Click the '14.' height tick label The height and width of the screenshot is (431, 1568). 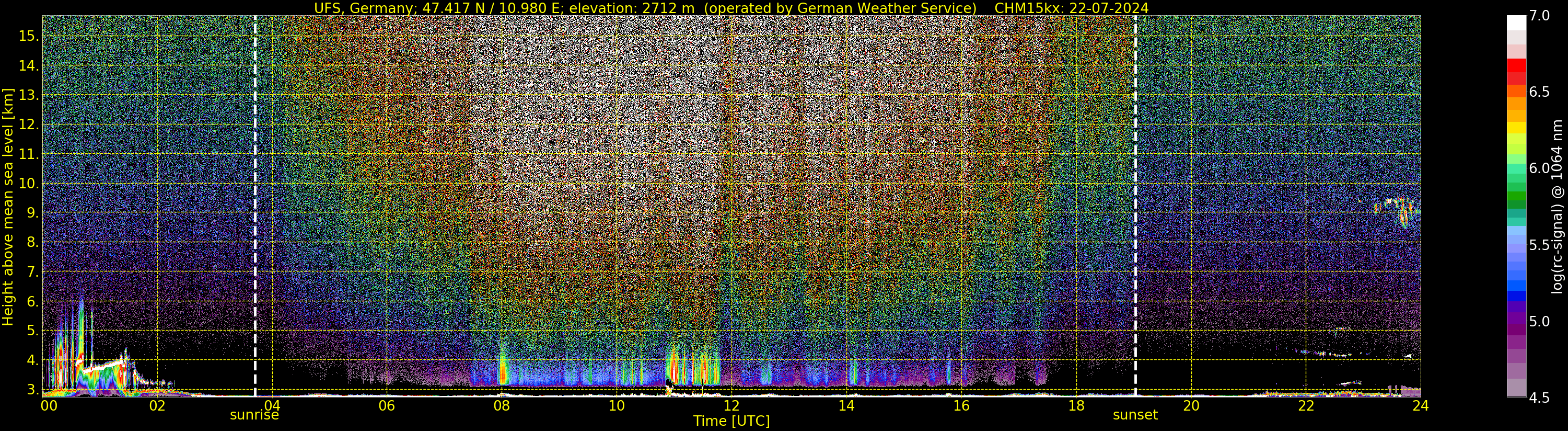[29, 65]
